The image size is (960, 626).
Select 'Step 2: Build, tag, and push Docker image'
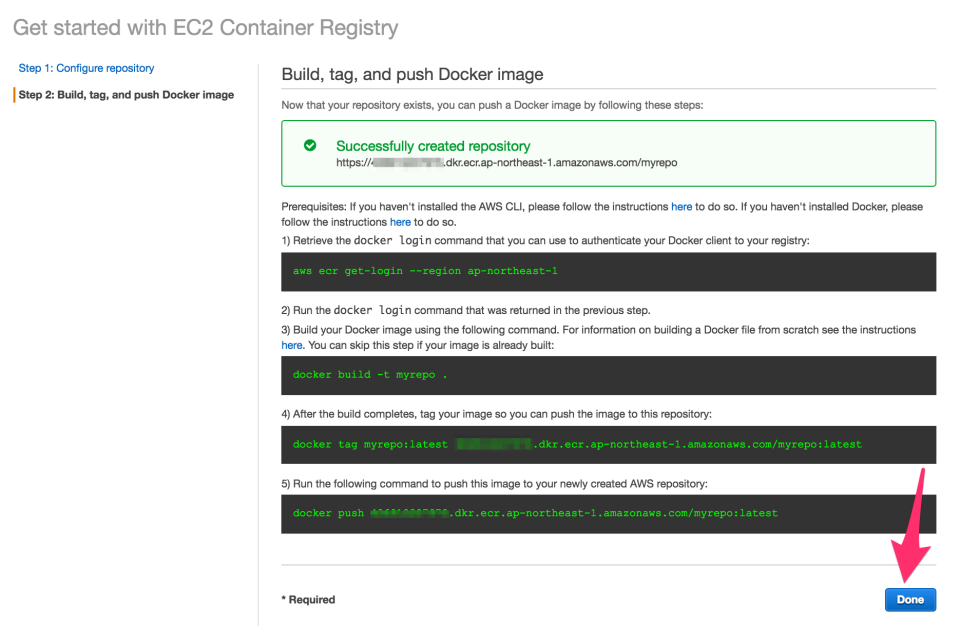point(125,92)
